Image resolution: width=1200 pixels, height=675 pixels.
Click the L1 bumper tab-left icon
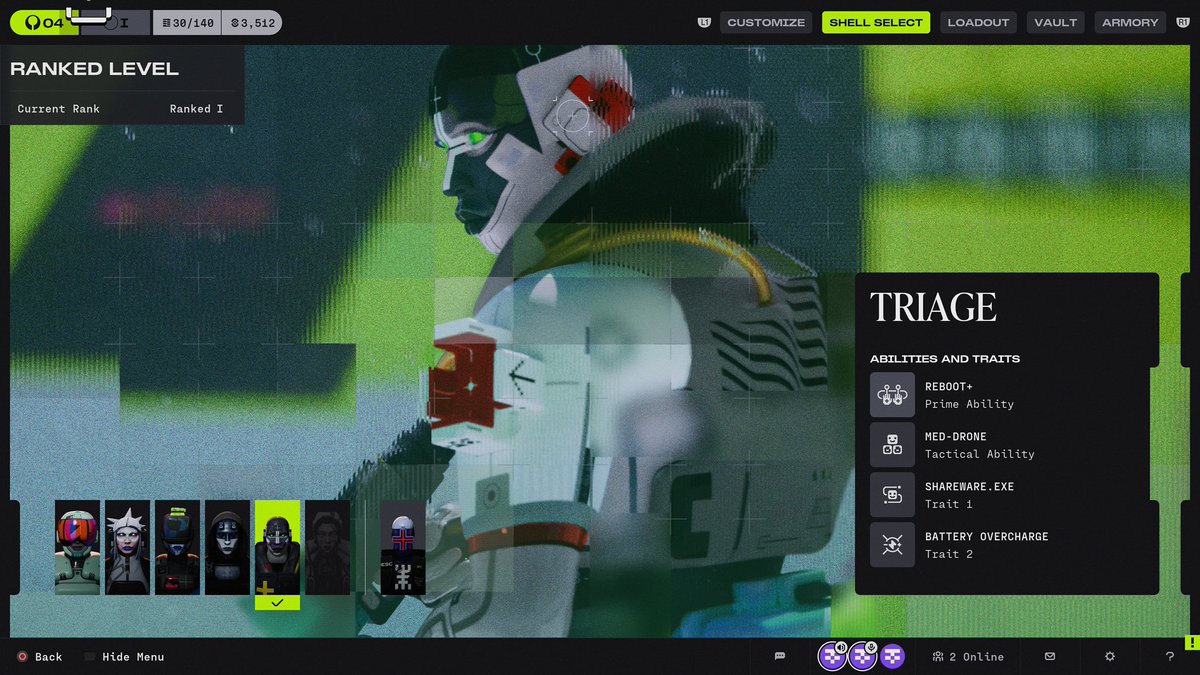click(704, 22)
